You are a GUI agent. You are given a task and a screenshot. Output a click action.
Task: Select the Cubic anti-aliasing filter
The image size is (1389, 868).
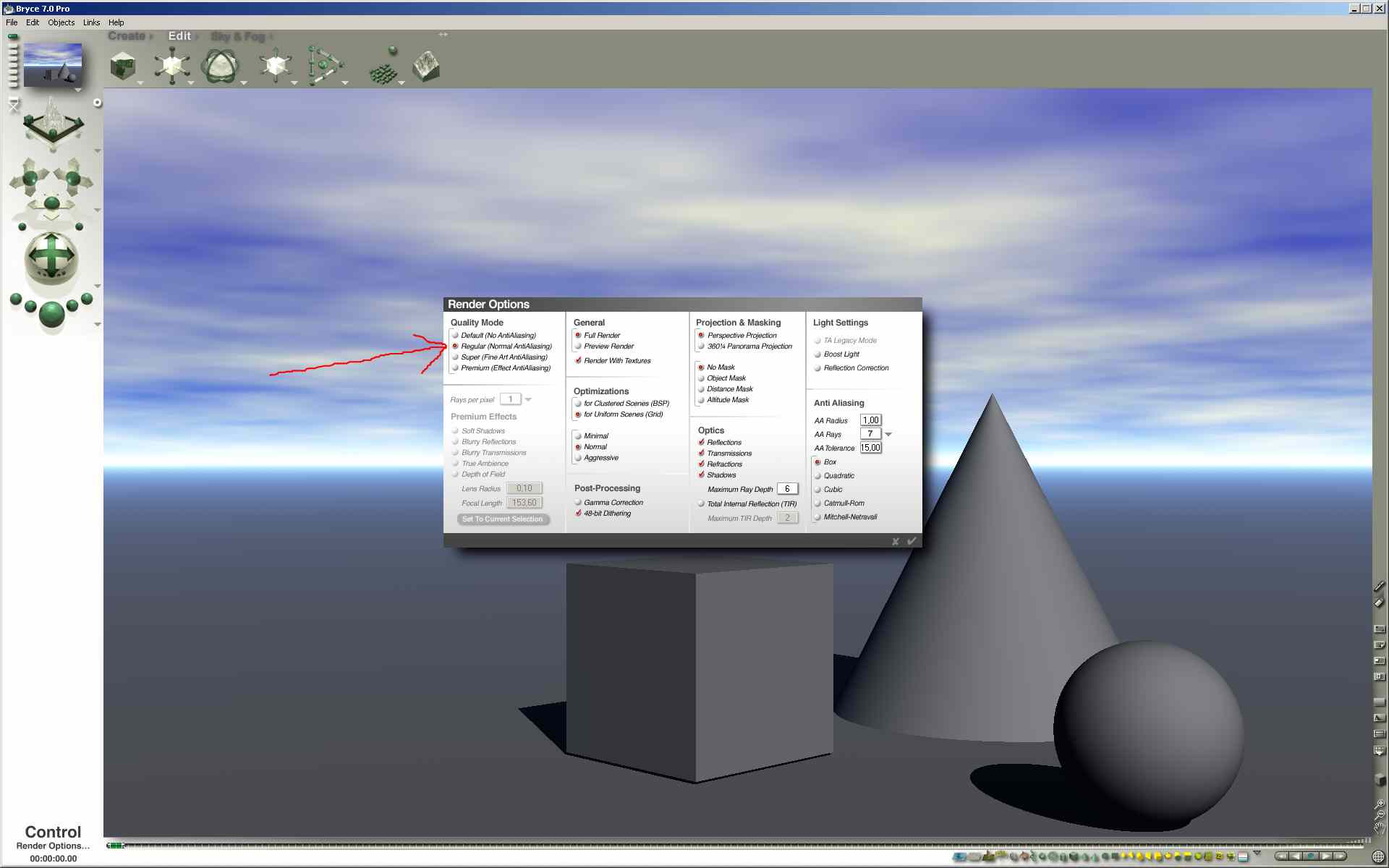pos(817,490)
